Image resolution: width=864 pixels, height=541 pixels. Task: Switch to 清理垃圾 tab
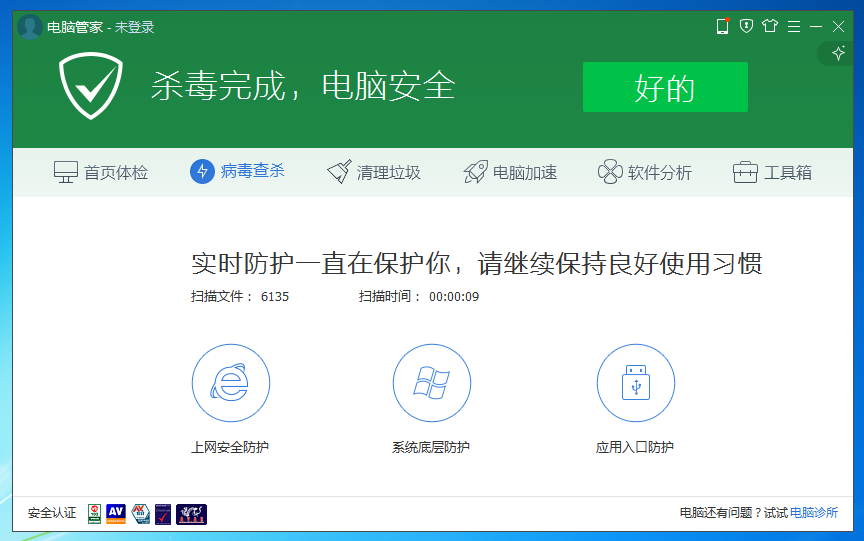point(374,172)
